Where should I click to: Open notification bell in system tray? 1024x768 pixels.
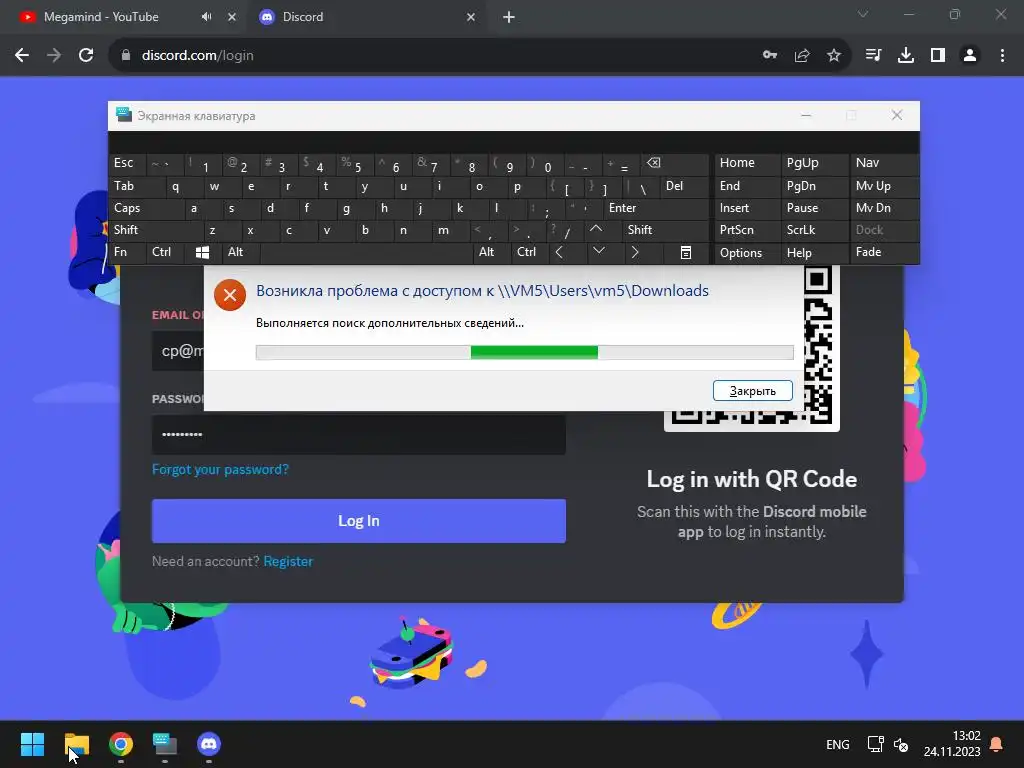(997, 744)
